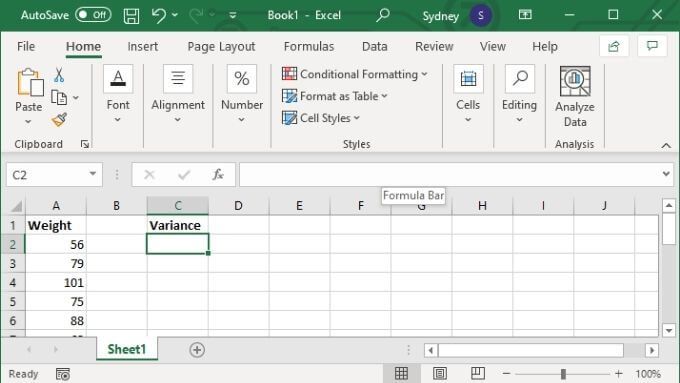Select the Format Painter brush
This screenshot has height=383, width=680.
[59, 120]
